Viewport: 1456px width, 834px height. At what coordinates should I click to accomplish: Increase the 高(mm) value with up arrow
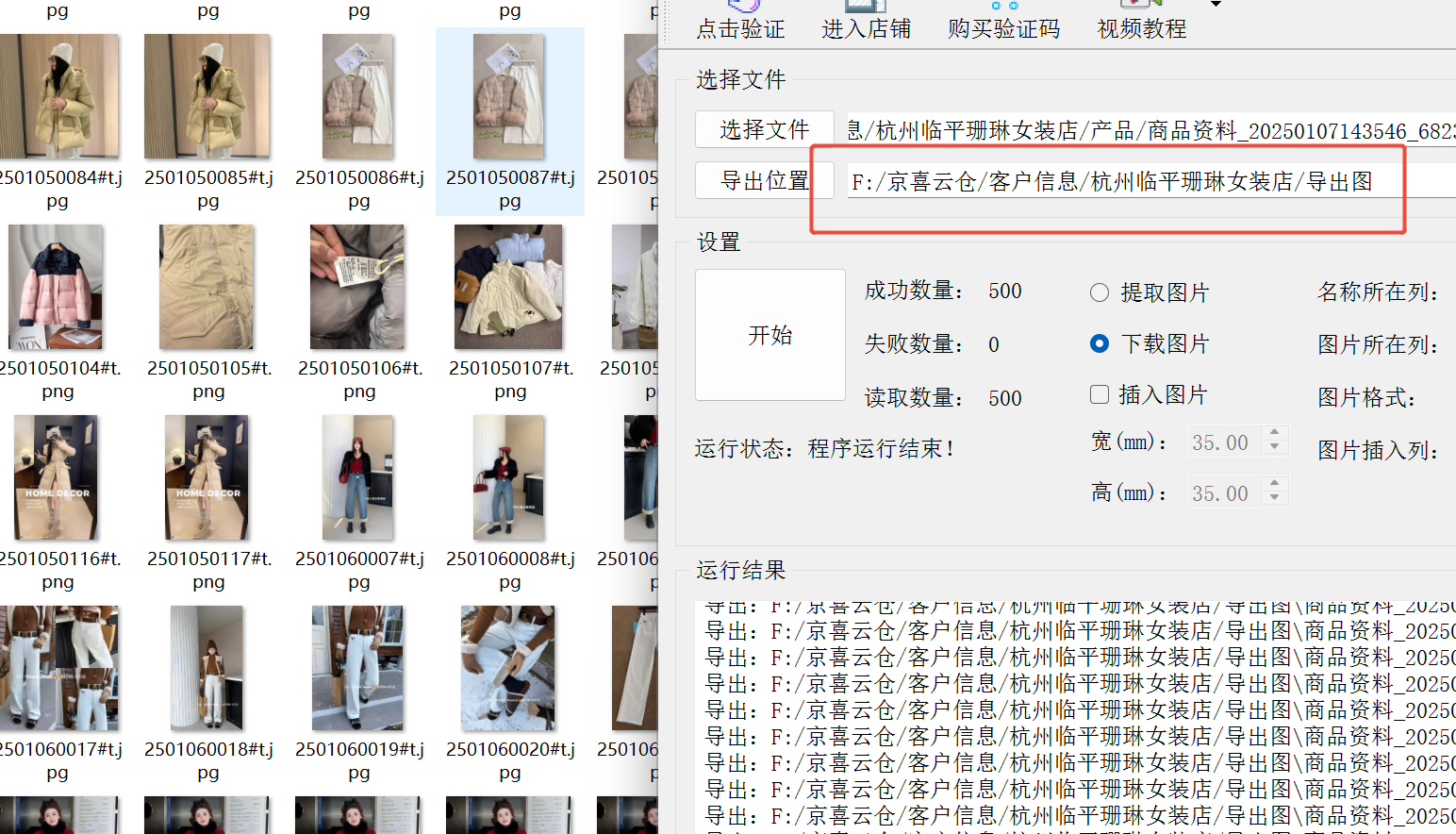coord(1275,484)
